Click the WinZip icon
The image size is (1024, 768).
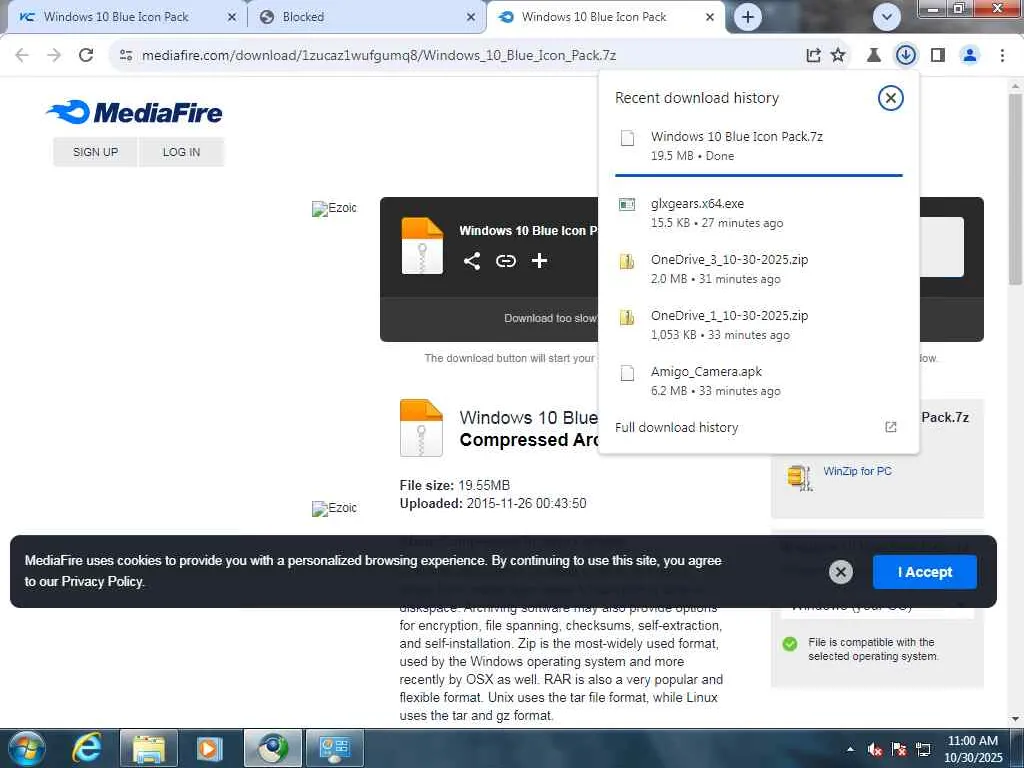click(799, 477)
